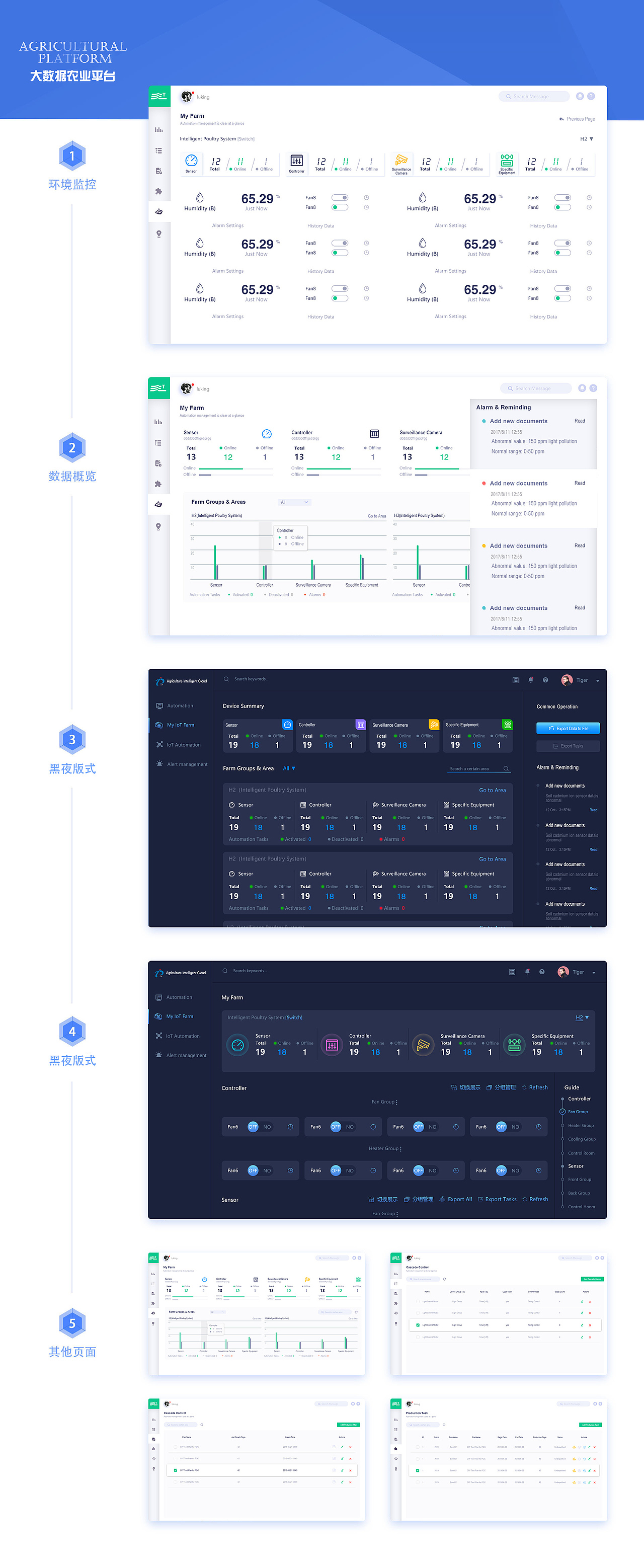Open Fan Group options dots under Sensor section

click(397, 1214)
